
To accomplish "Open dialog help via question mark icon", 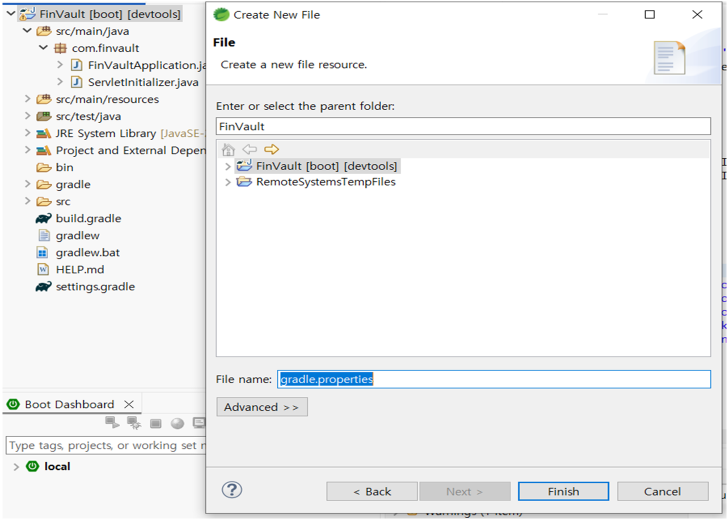I will [x=232, y=490].
